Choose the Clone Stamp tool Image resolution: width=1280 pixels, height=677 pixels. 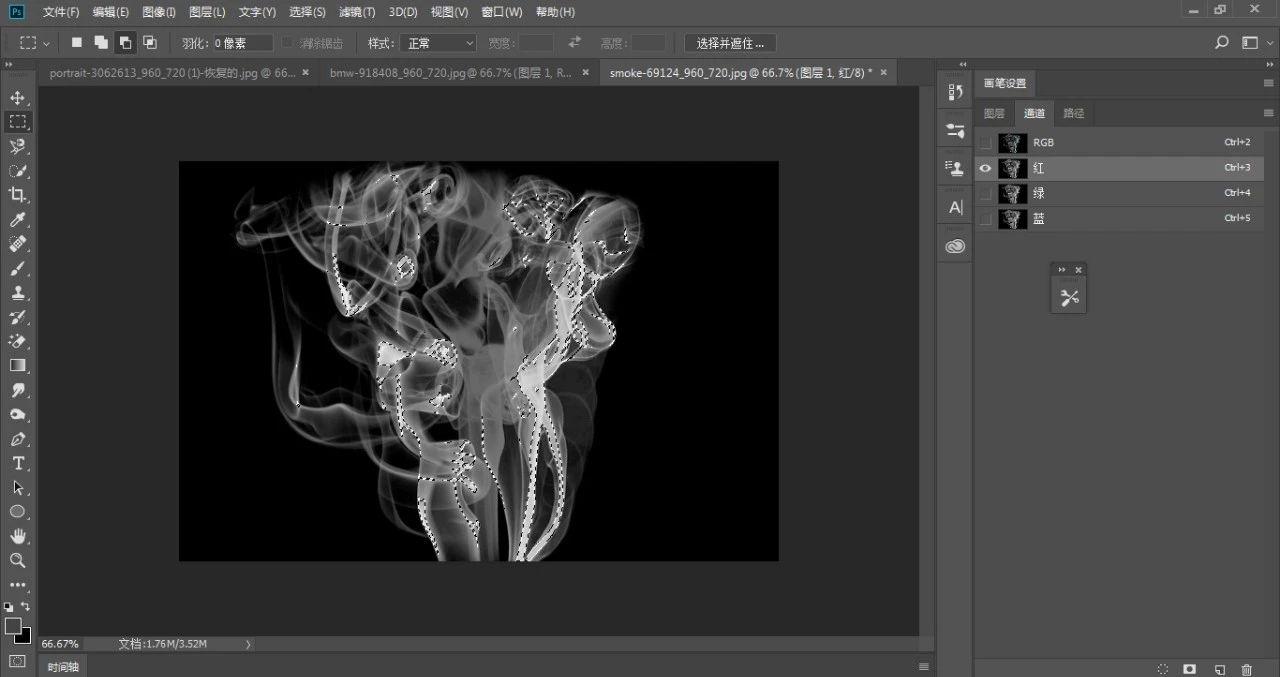tap(18, 293)
